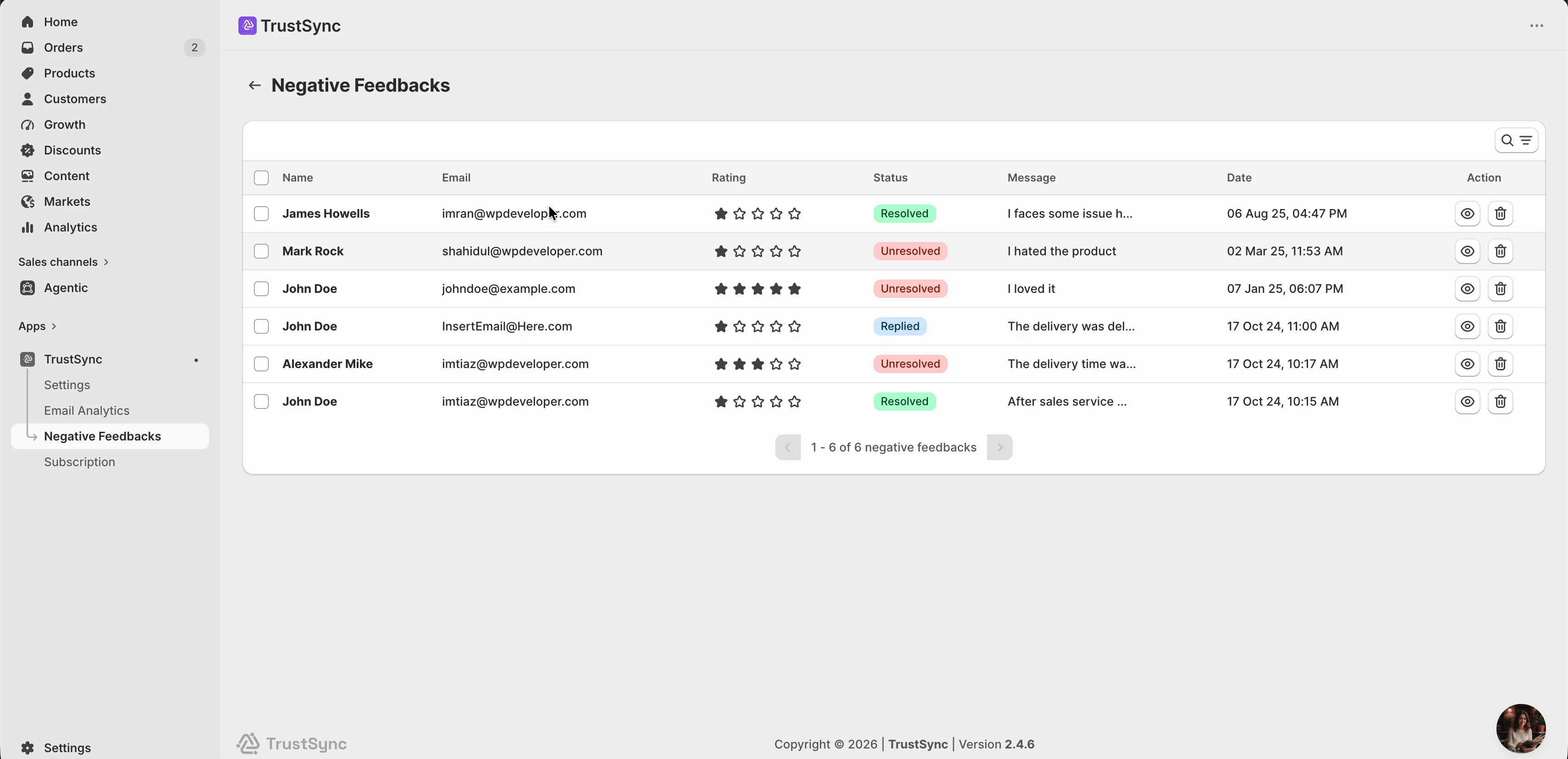Click message 'The delivery was del...'

click(1071, 326)
